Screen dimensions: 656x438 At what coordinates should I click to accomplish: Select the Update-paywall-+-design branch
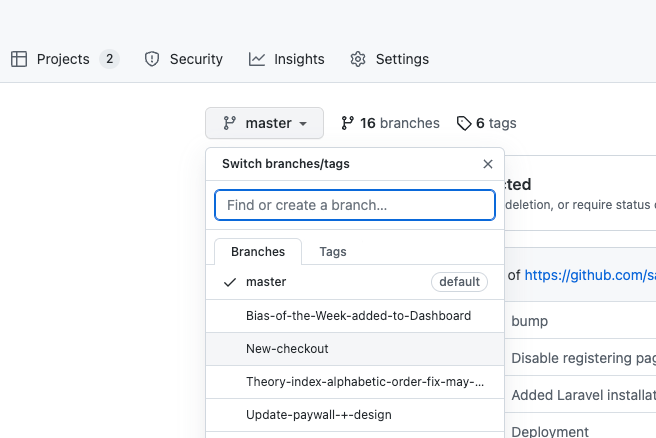click(355, 415)
